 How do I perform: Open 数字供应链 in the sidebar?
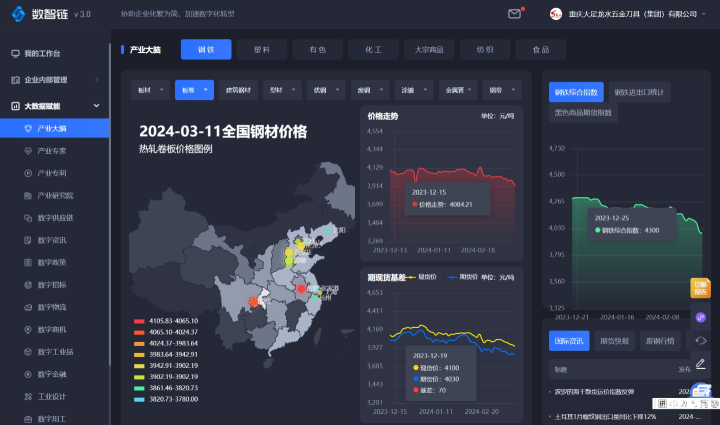pos(55,217)
